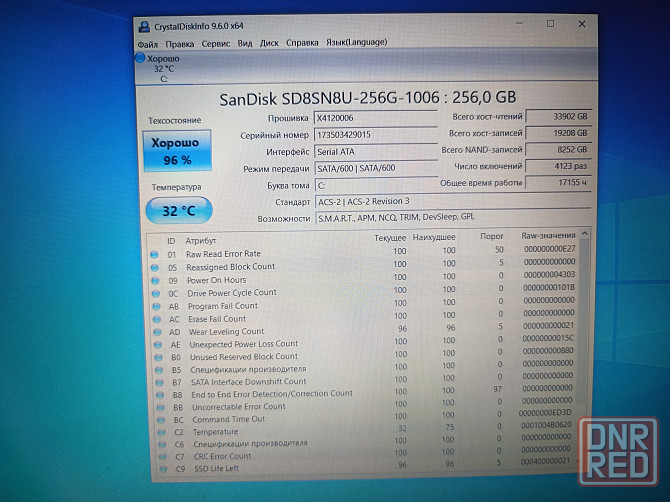Click status icon of SSD Life Left row
The height and width of the screenshot is (502, 670).
[x=163, y=469]
